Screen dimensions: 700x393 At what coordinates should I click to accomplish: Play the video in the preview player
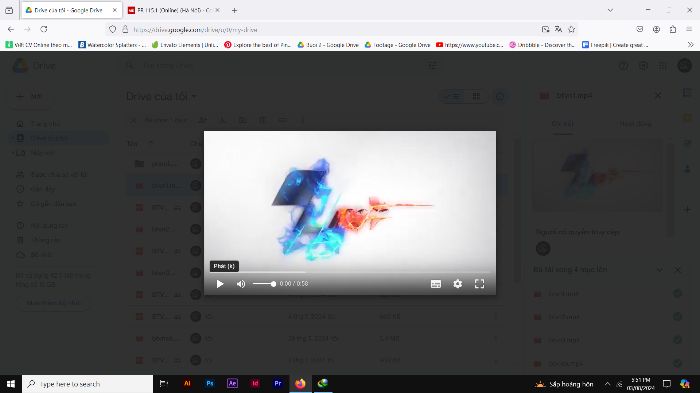click(x=220, y=284)
